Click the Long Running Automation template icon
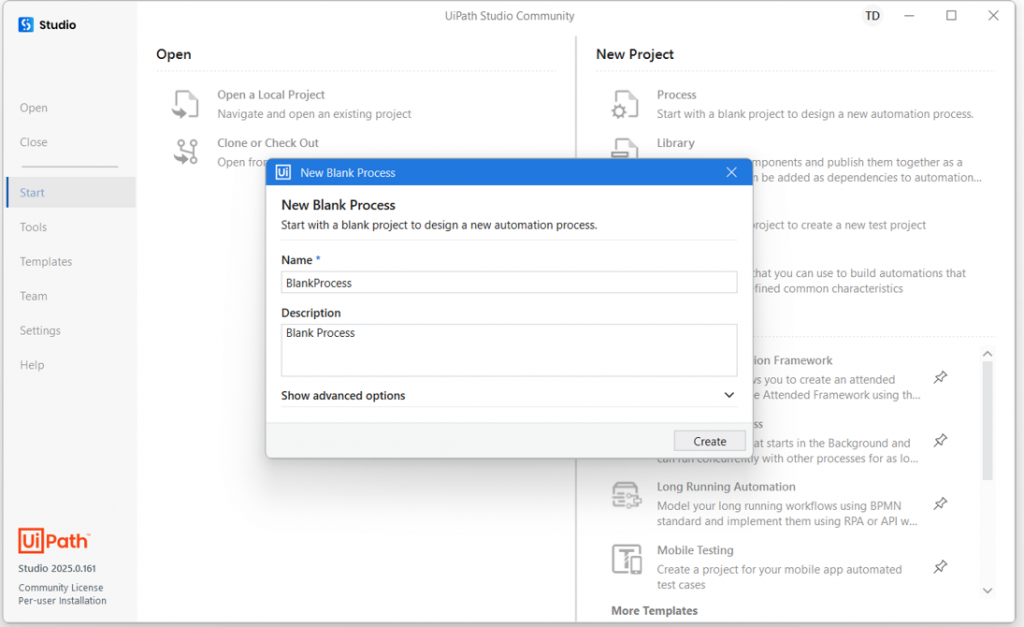 [x=626, y=496]
